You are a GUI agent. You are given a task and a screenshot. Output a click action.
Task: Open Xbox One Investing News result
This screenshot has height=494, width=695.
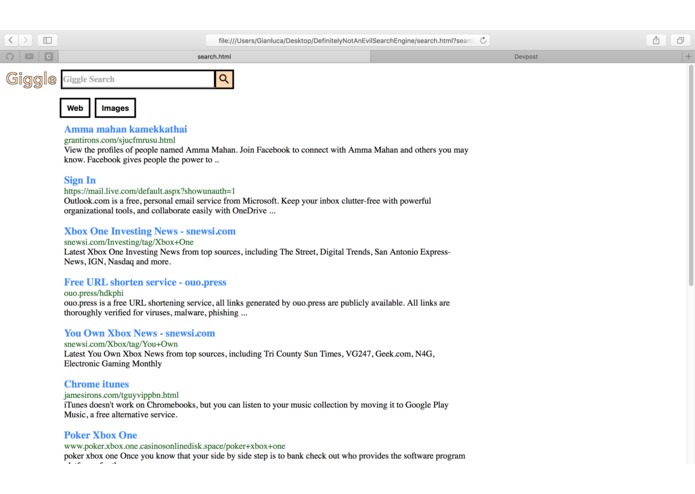150,231
